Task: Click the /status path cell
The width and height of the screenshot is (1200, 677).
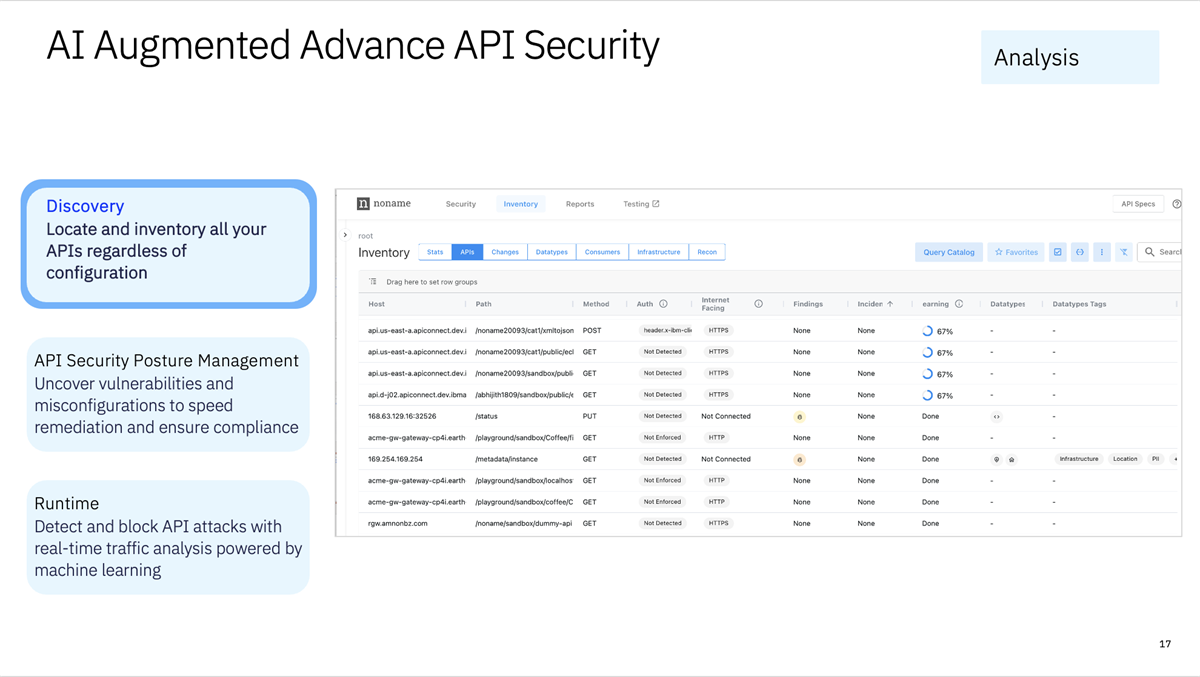Action: tap(486, 417)
